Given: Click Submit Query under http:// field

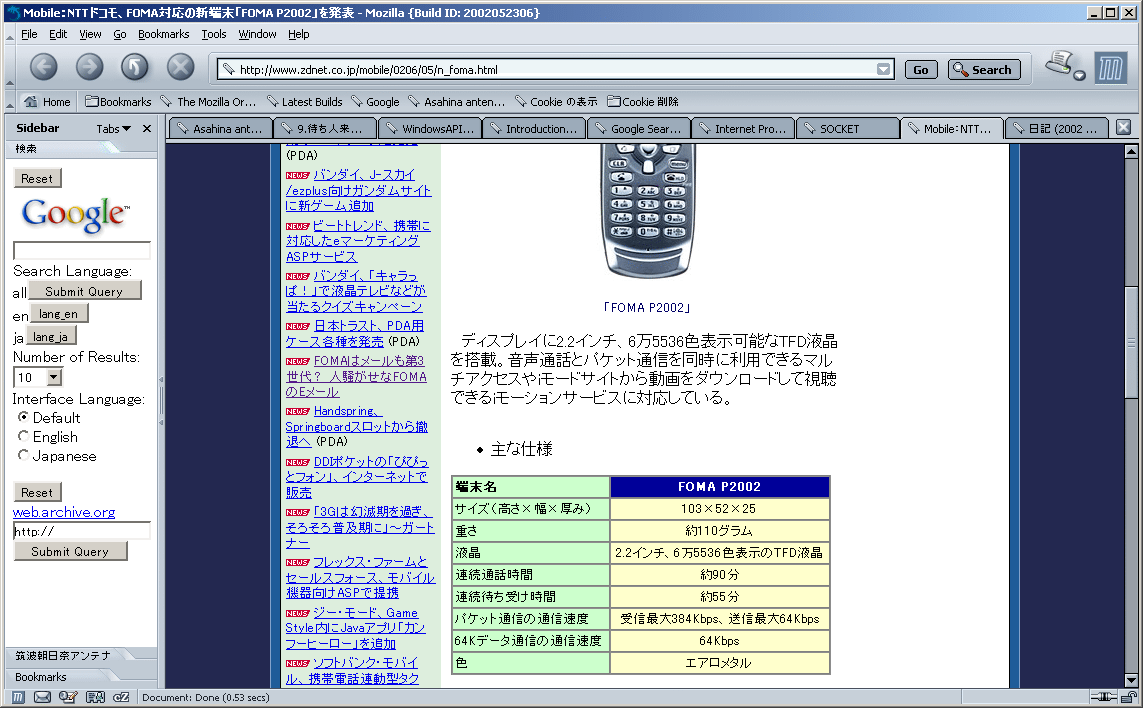Looking at the screenshot, I should pyautogui.click(x=70, y=551).
